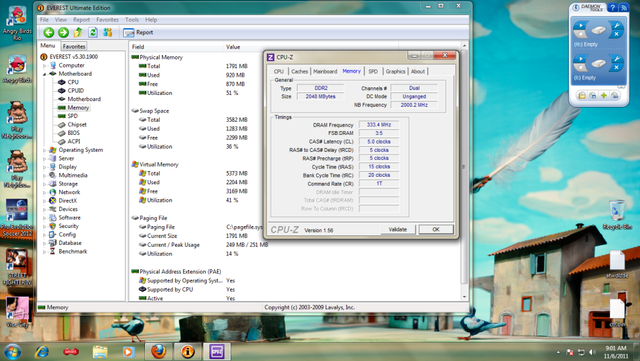Image resolution: width=640 pixels, height=361 pixels.
Task: Click the Up level arrow toolbar icon
Action: click(x=78, y=32)
